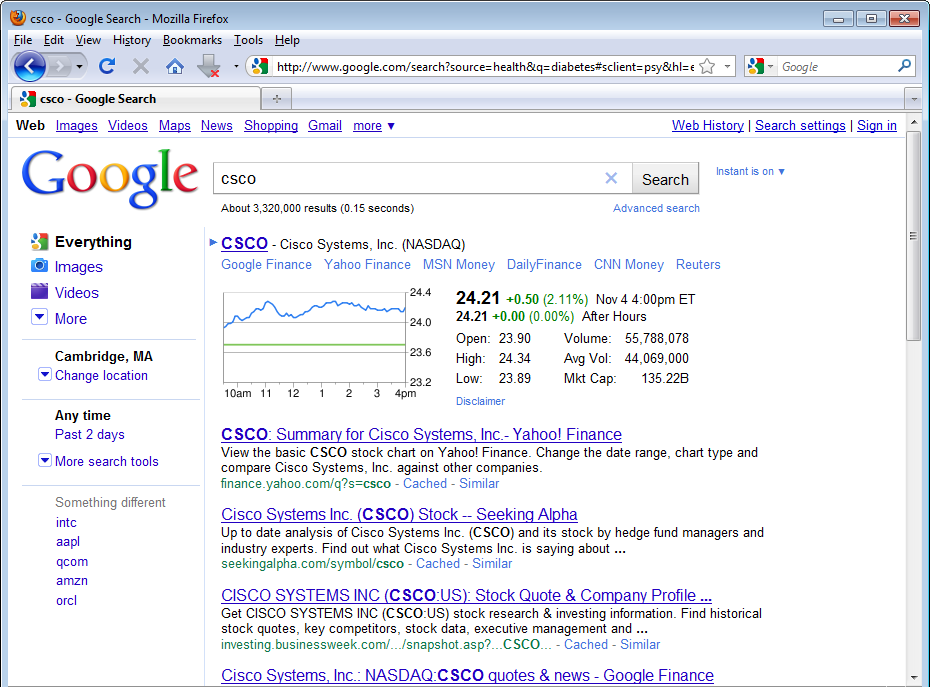Open Shopping link

click(x=270, y=126)
